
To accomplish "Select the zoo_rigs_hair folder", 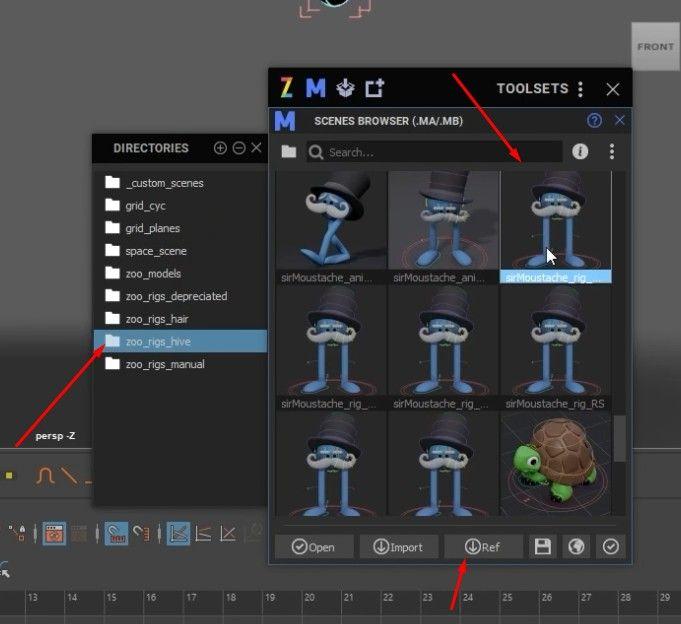I will [x=180, y=319].
